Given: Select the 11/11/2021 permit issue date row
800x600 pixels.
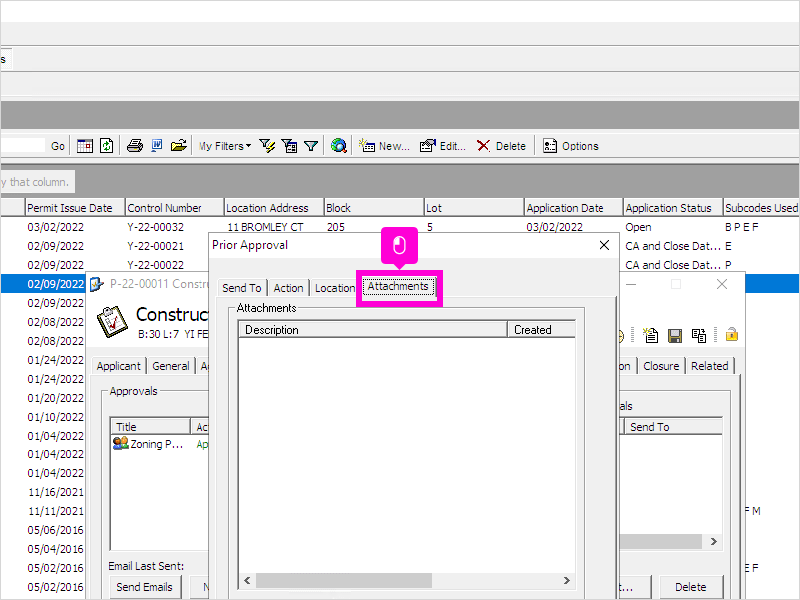Looking at the screenshot, I should coord(56,511).
